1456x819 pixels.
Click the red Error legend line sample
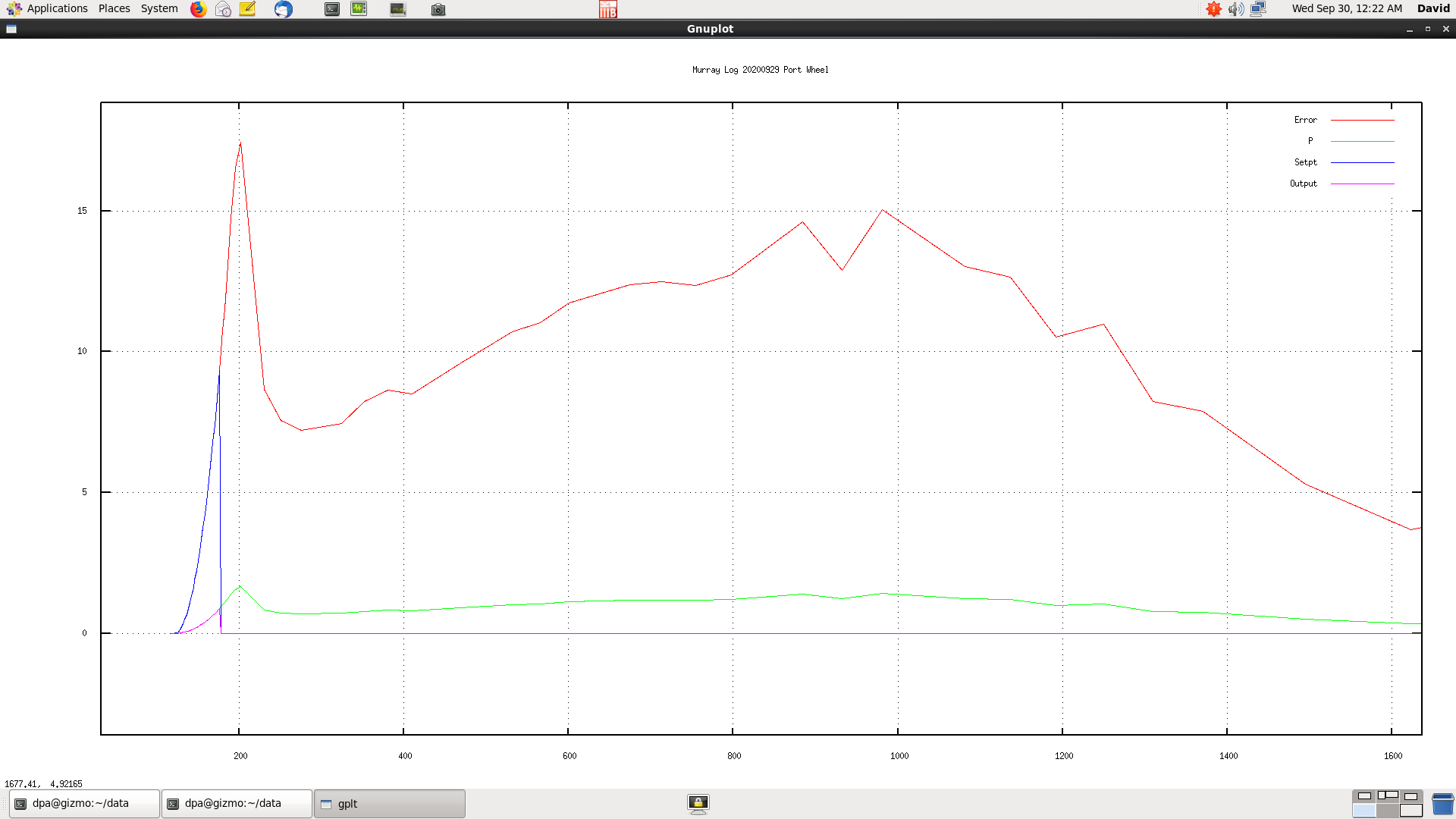click(x=1363, y=120)
